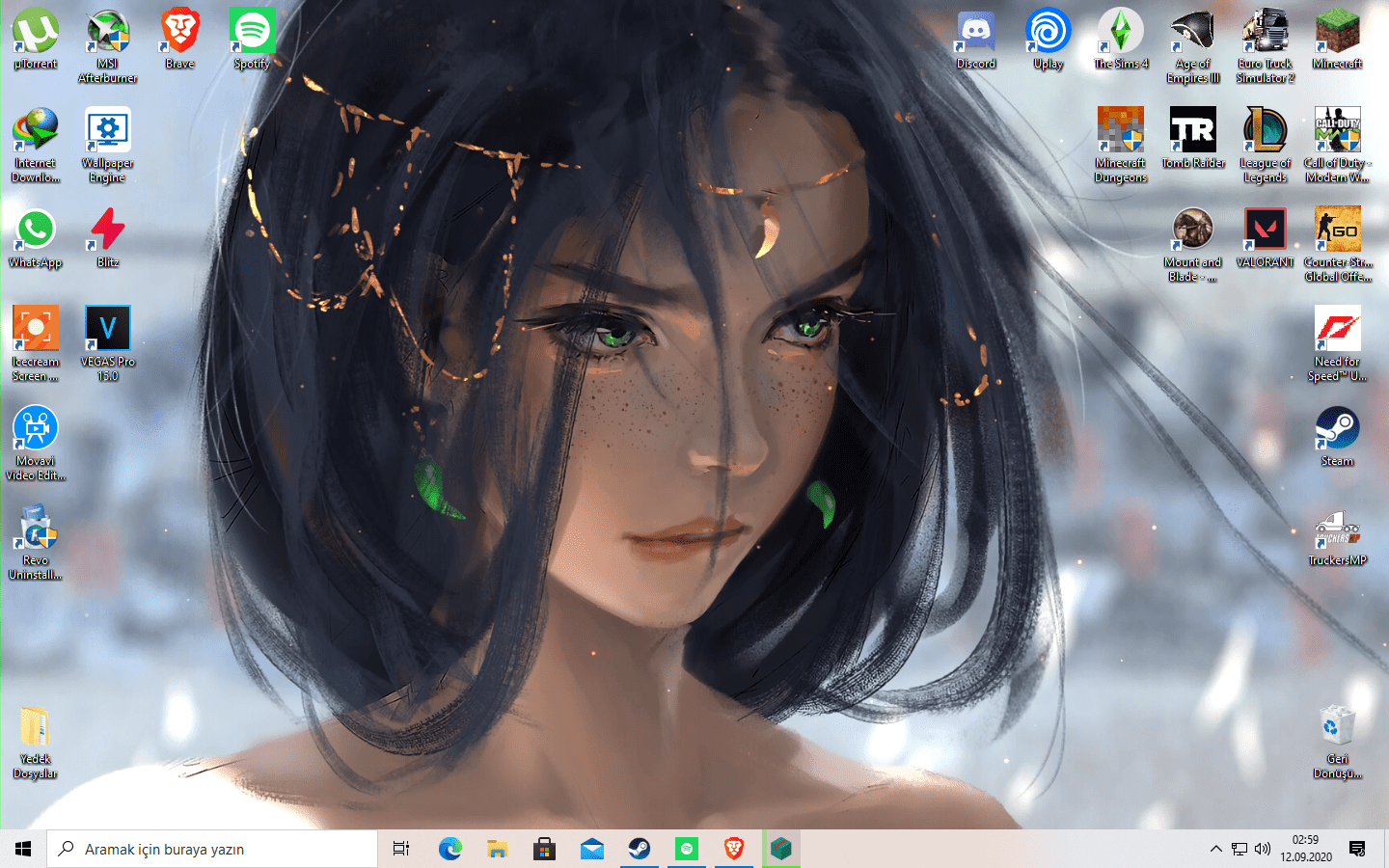
Task: Select the Internet Download Manager icon
Action: [36, 145]
